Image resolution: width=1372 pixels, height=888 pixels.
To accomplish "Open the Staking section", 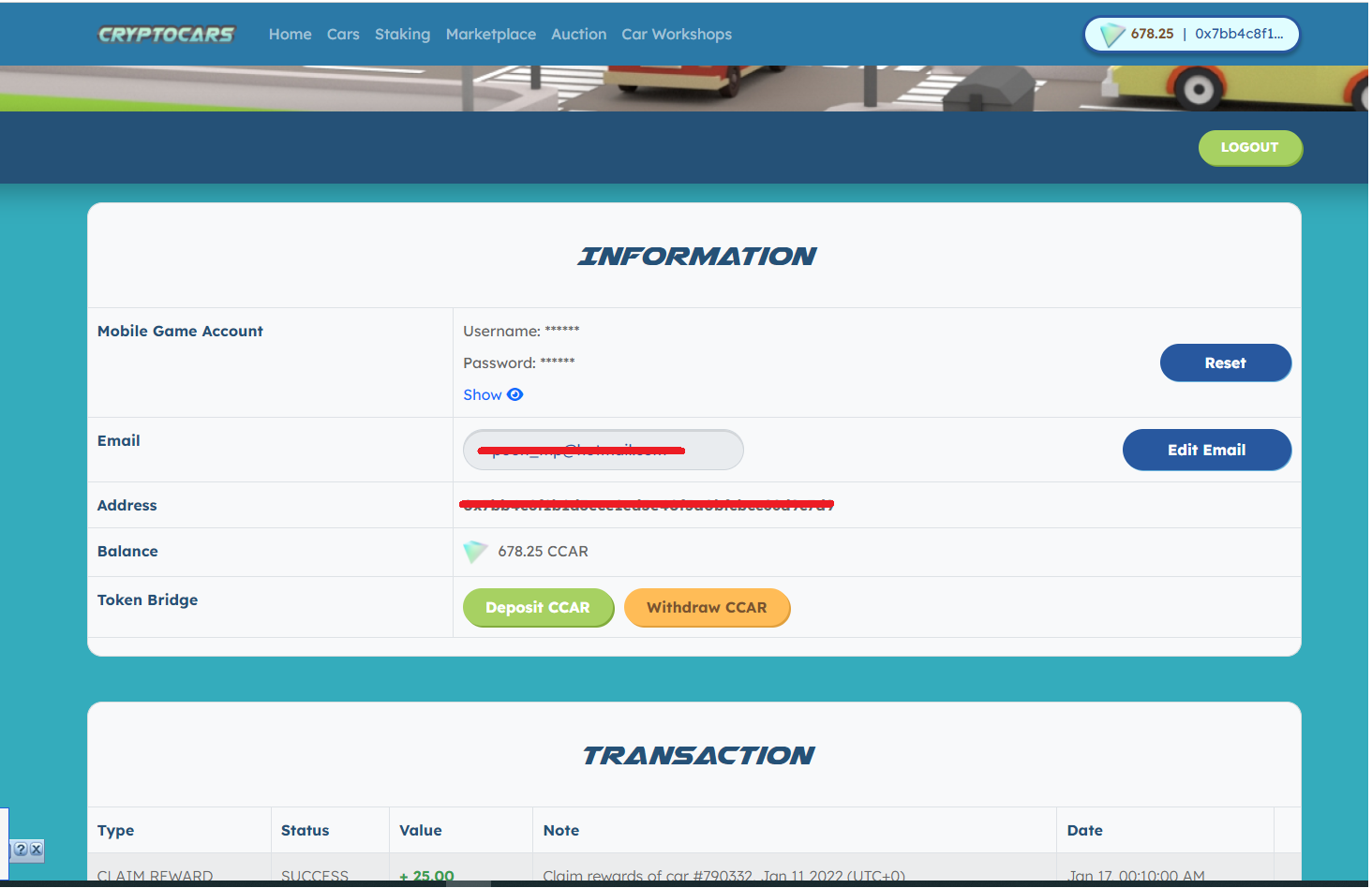I will point(402,35).
